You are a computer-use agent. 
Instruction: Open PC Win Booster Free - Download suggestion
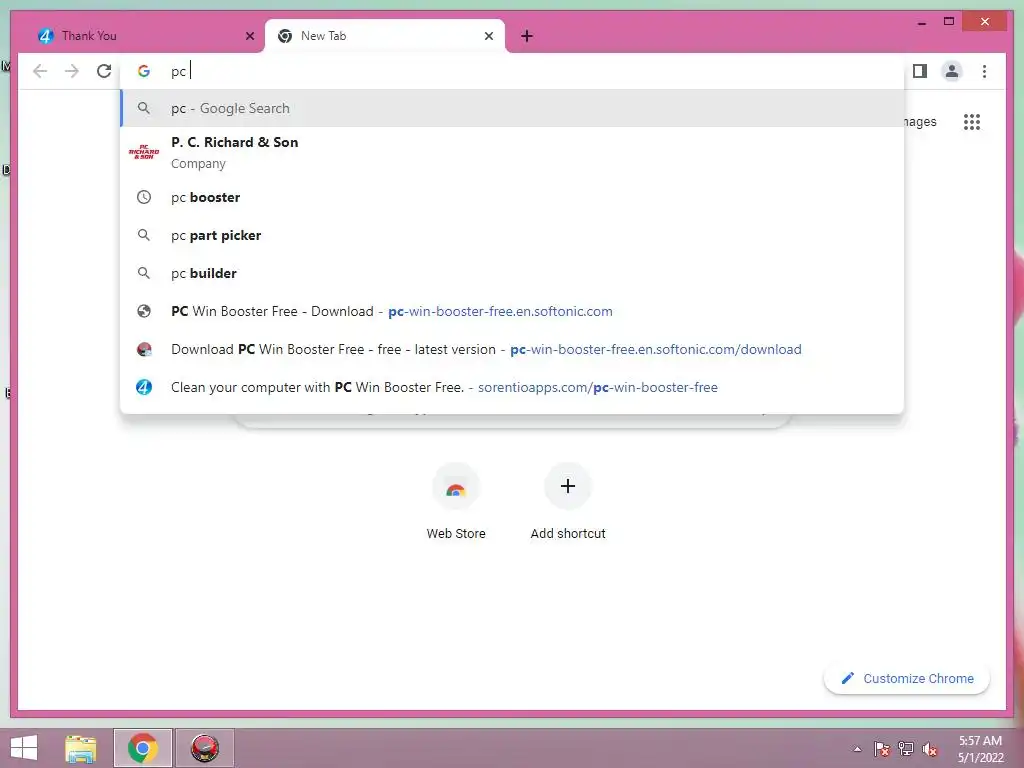pyautogui.click(x=512, y=311)
